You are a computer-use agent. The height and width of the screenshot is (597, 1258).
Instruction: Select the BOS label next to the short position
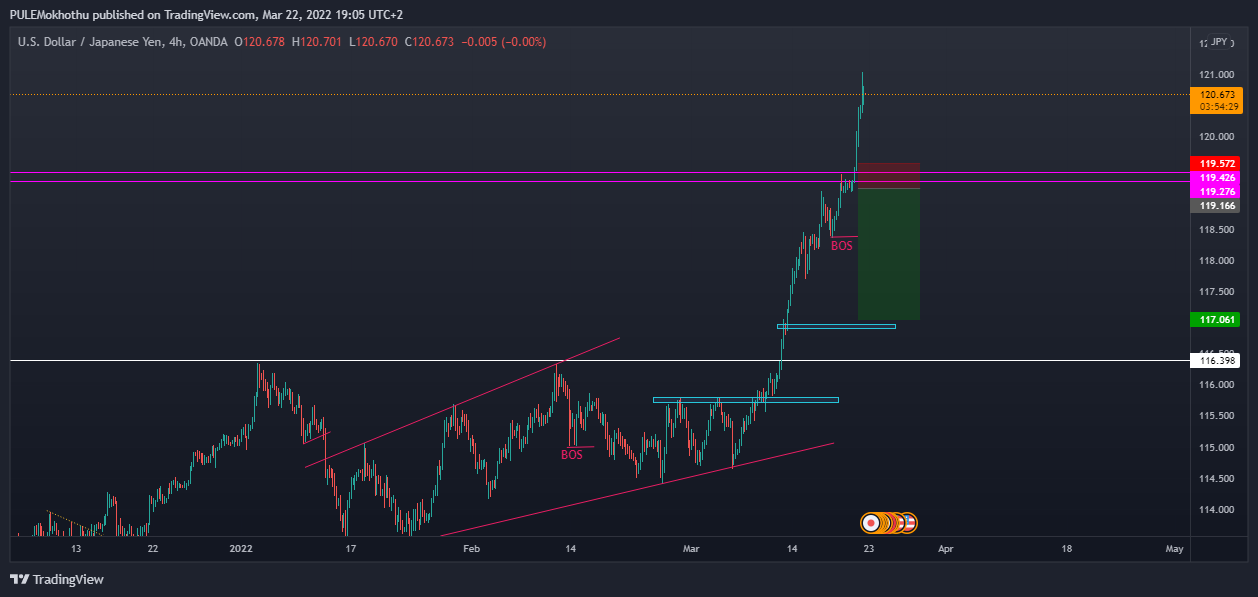(842, 245)
